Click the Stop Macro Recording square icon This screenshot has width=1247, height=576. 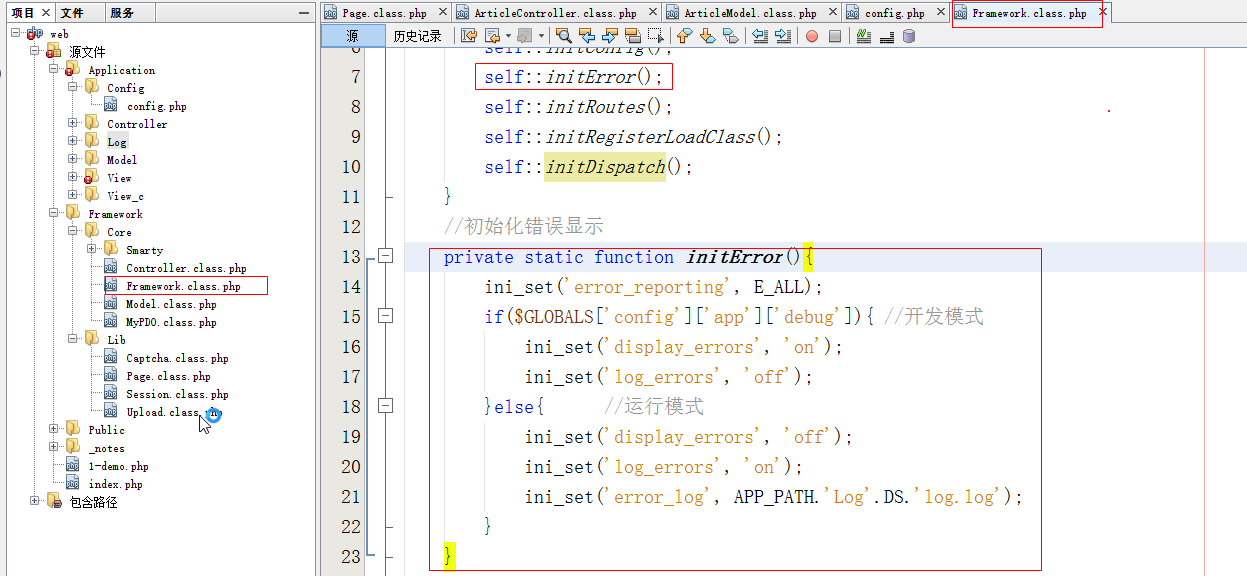pyautogui.click(x=836, y=36)
